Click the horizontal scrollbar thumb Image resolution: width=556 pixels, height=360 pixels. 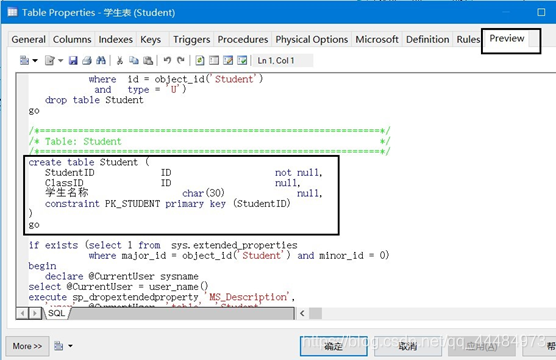(316, 313)
